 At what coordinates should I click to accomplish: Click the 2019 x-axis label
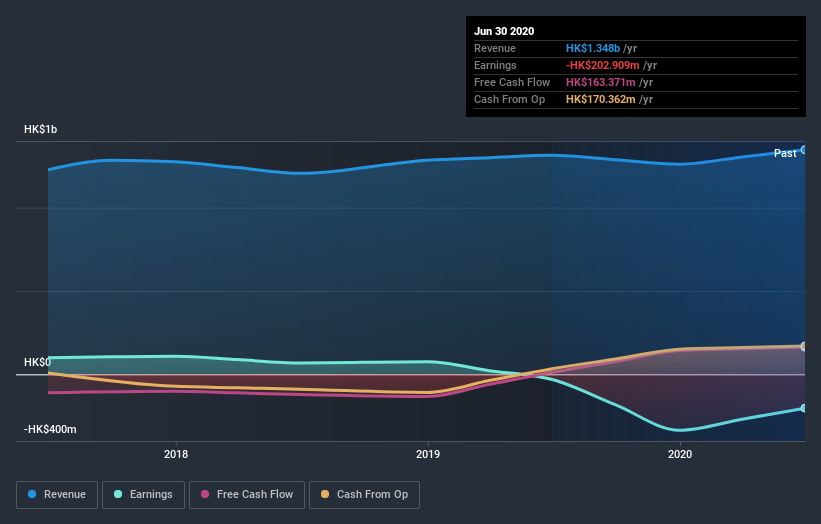(x=428, y=454)
